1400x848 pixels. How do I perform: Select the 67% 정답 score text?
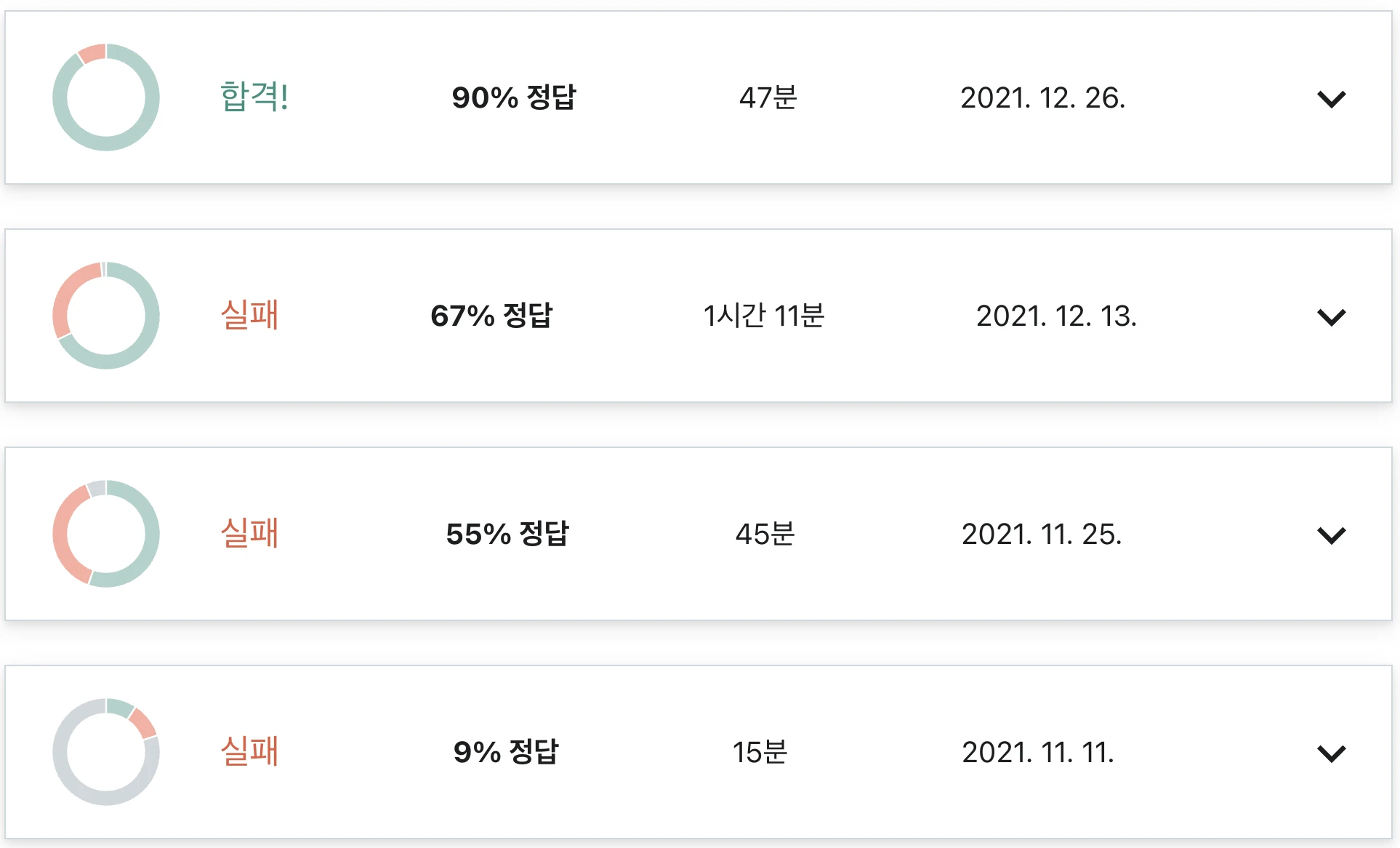(492, 316)
